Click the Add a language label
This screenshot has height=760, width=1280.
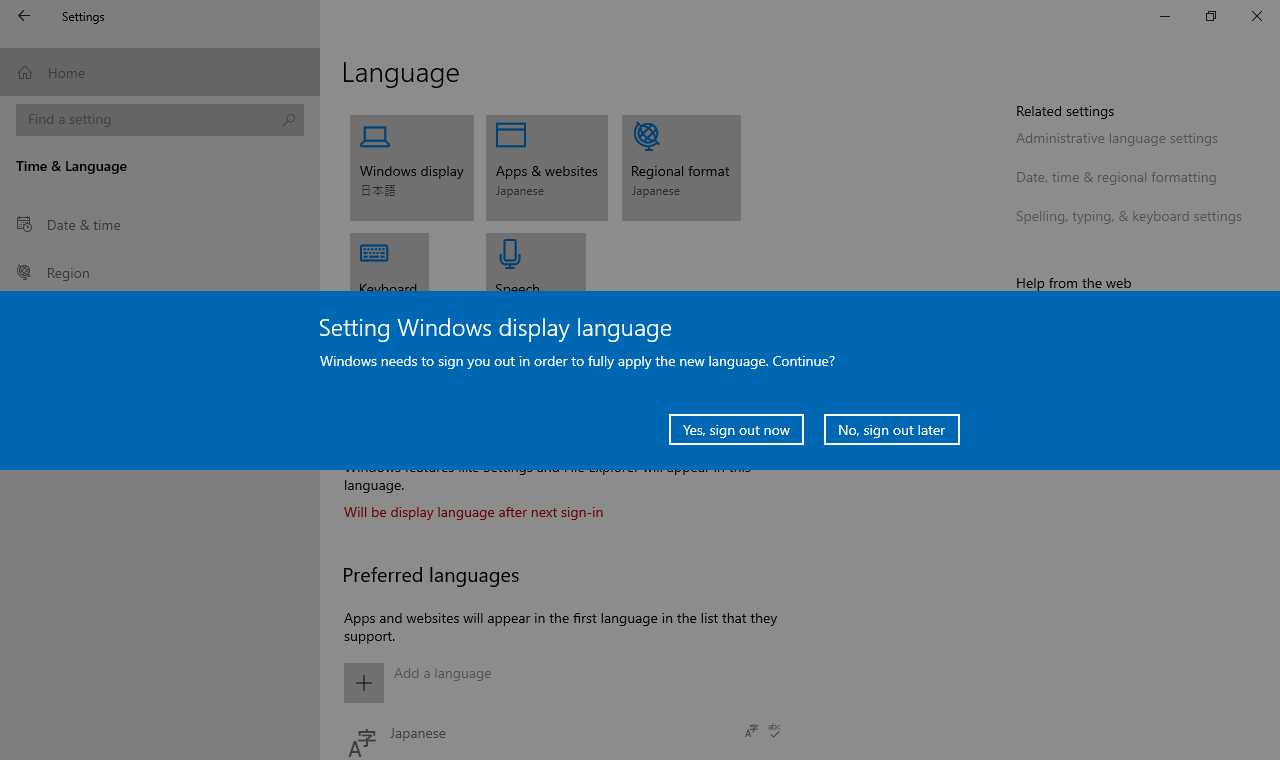click(443, 674)
